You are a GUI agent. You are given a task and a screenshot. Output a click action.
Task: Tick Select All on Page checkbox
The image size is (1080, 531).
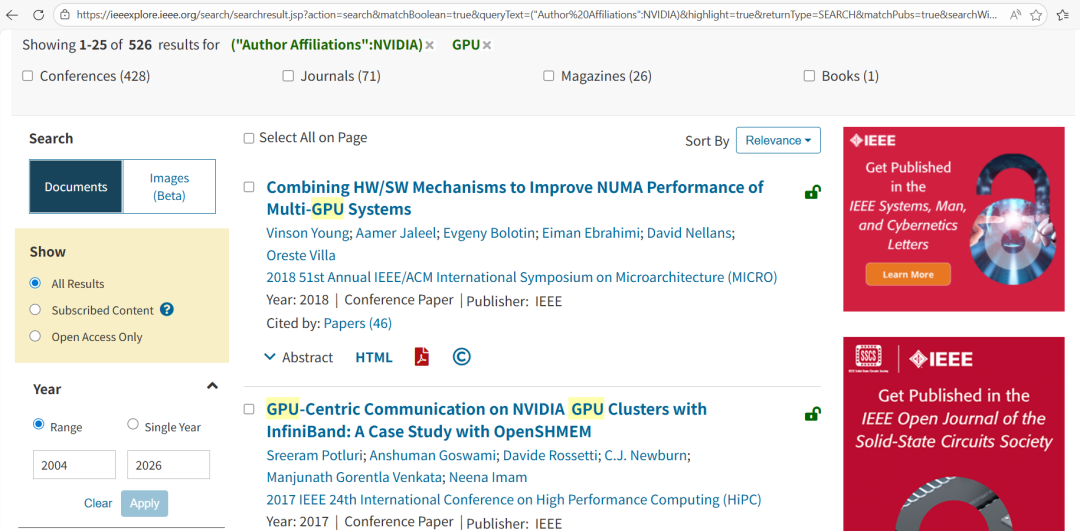(x=249, y=138)
